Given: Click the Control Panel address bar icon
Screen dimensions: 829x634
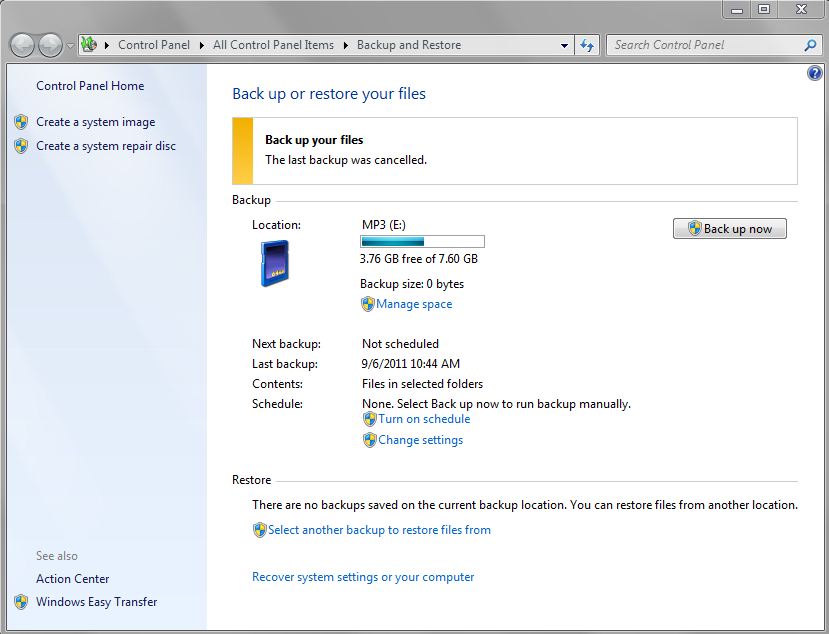Looking at the screenshot, I should pyautogui.click(x=89, y=45).
